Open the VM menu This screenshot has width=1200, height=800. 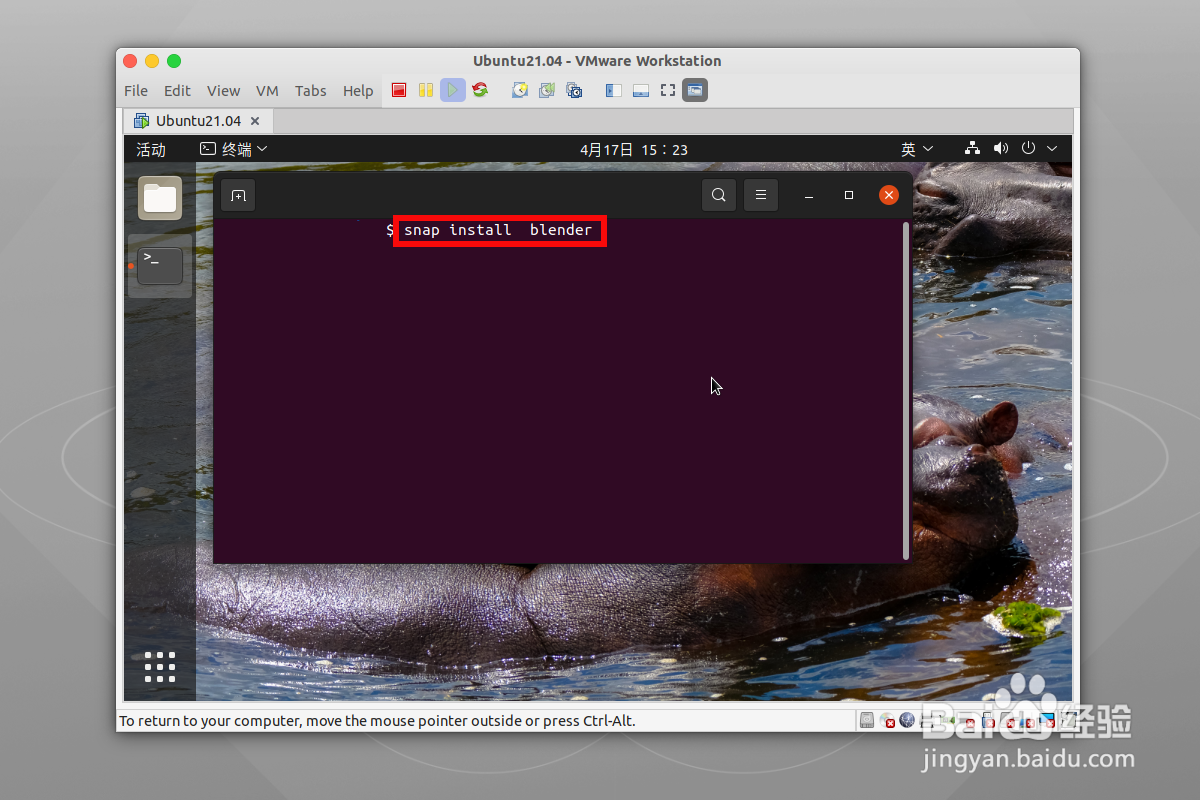point(267,90)
